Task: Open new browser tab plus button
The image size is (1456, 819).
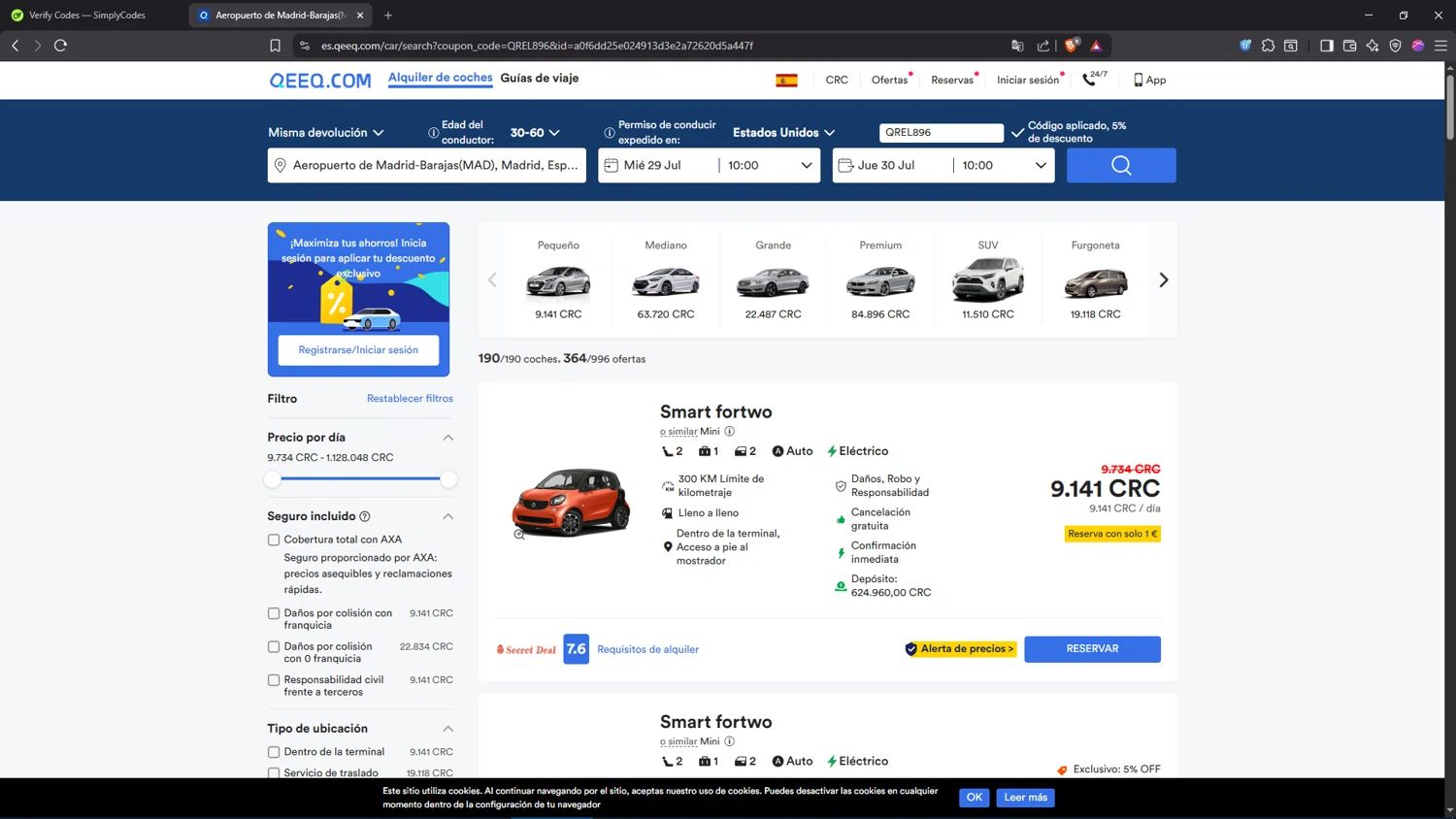Action: click(388, 16)
